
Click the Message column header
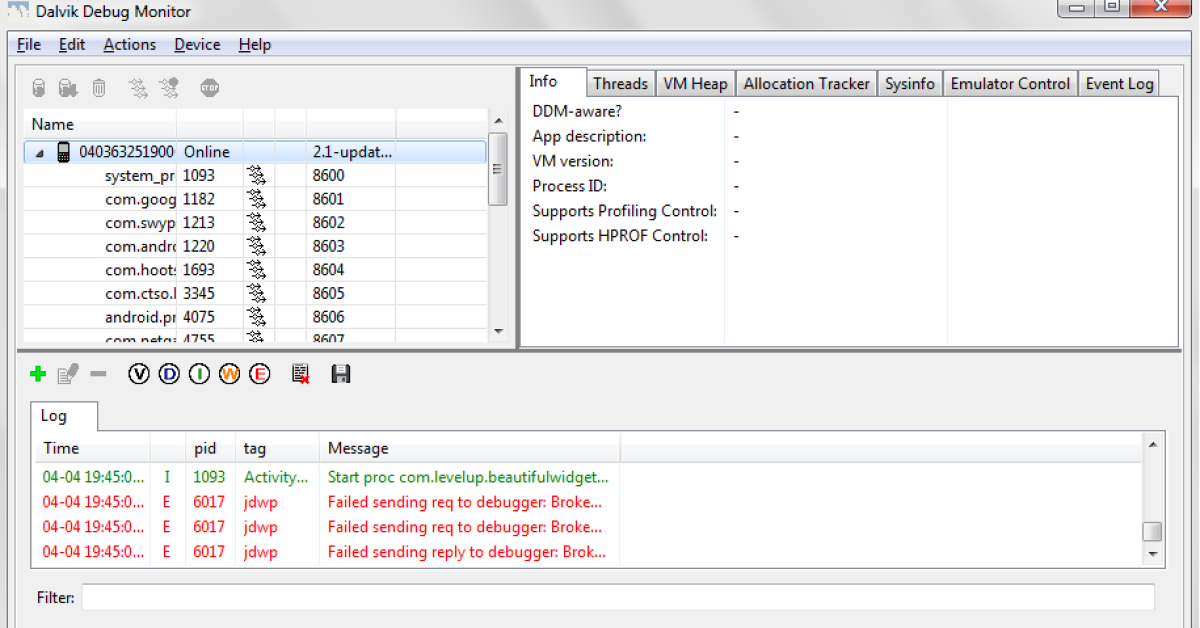(x=358, y=449)
